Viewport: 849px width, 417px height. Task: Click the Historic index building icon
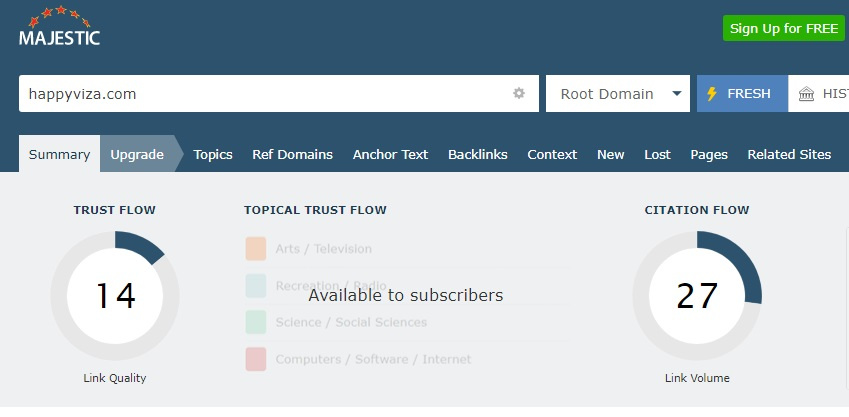806,94
